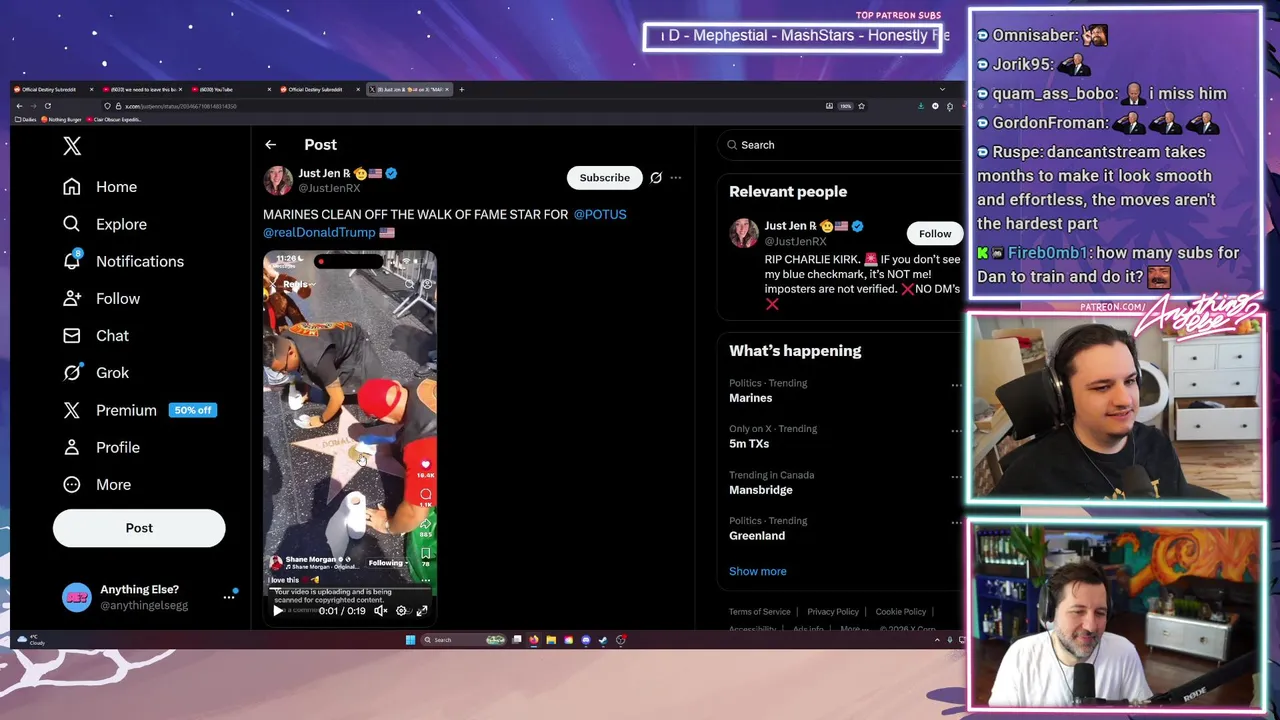
Task: Open more options for Greenland trend
Action: 956,523
